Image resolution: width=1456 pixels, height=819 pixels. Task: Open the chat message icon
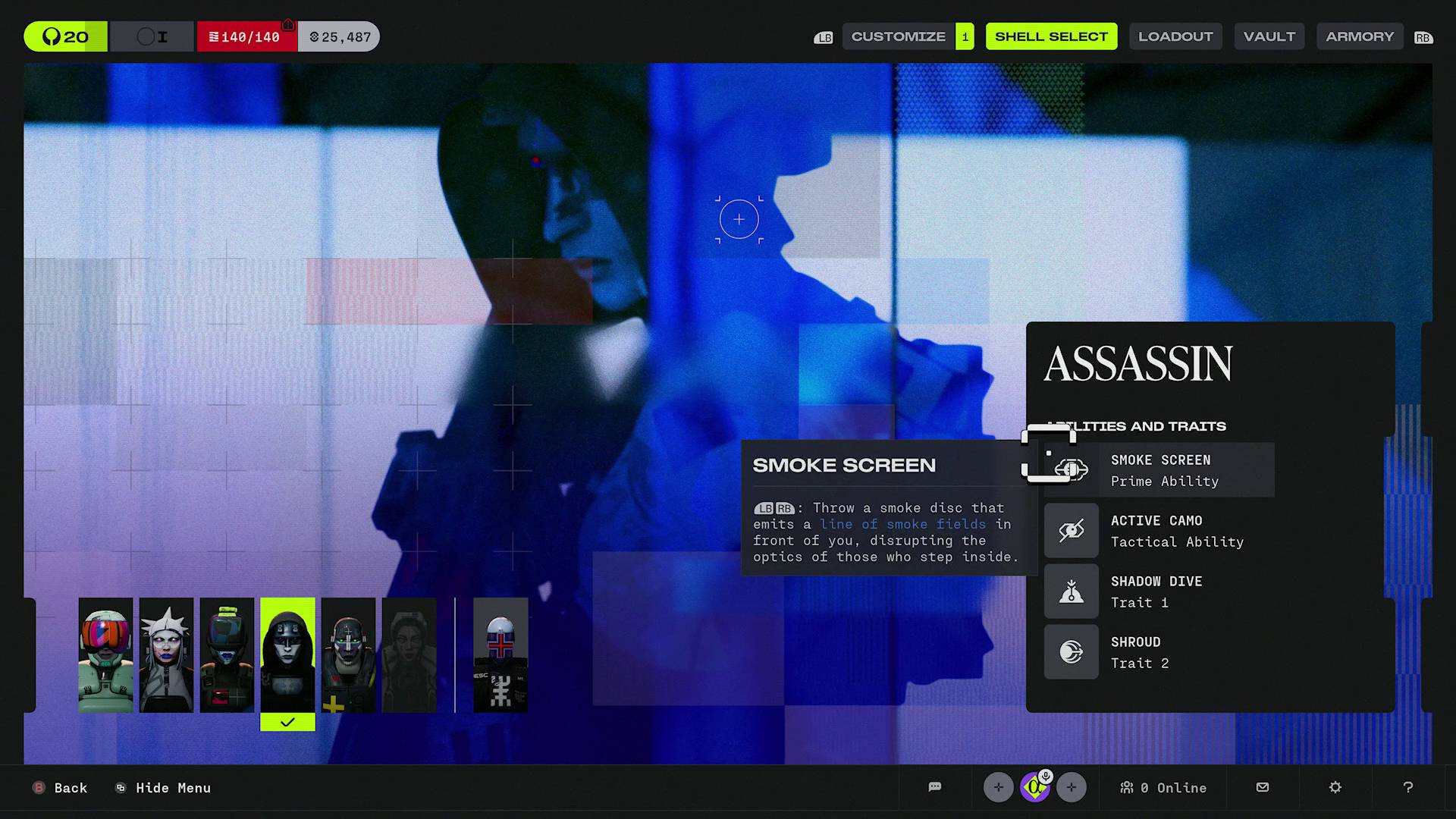pos(935,787)
